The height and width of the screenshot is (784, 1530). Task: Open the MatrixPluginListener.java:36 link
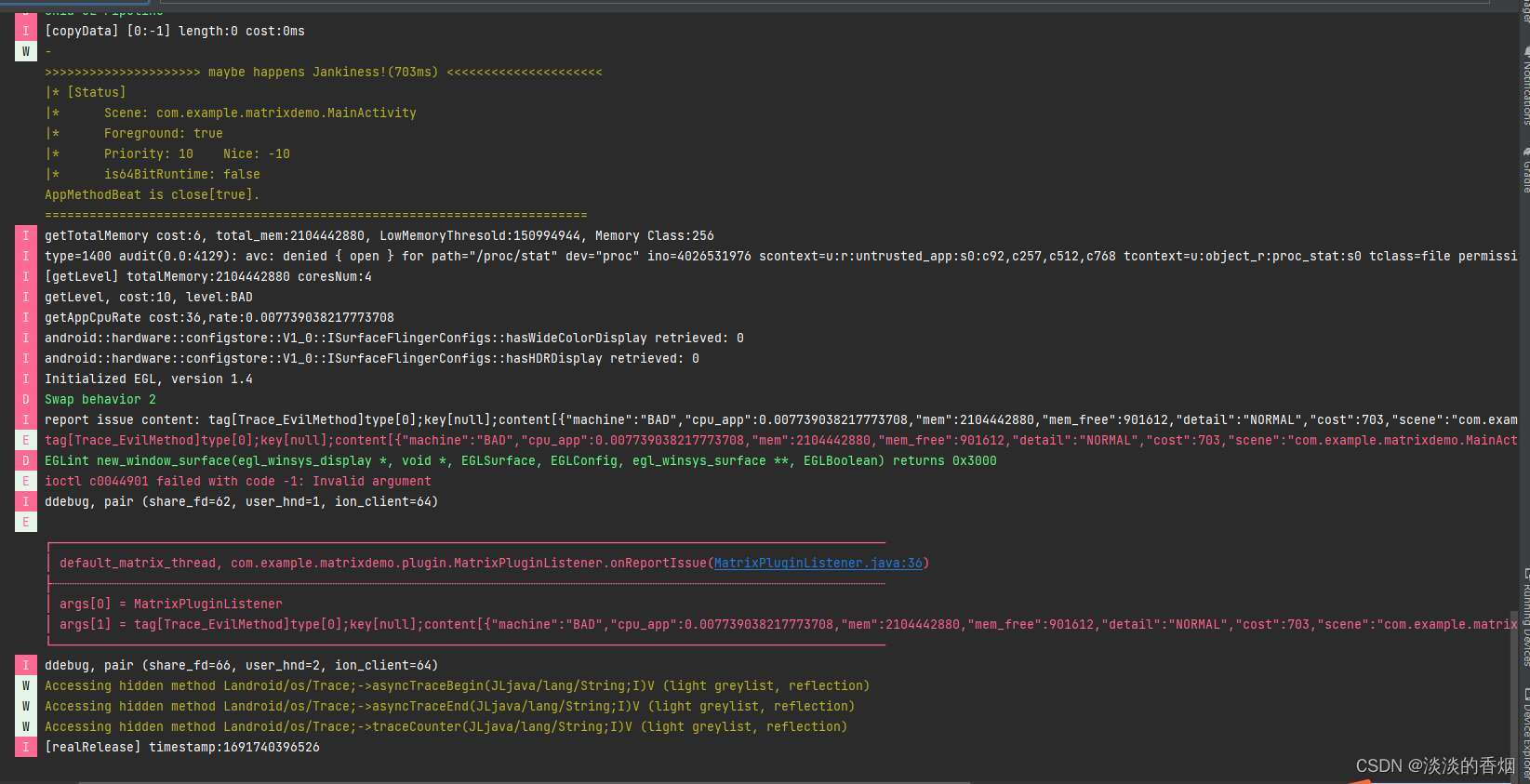pos(818,563)
